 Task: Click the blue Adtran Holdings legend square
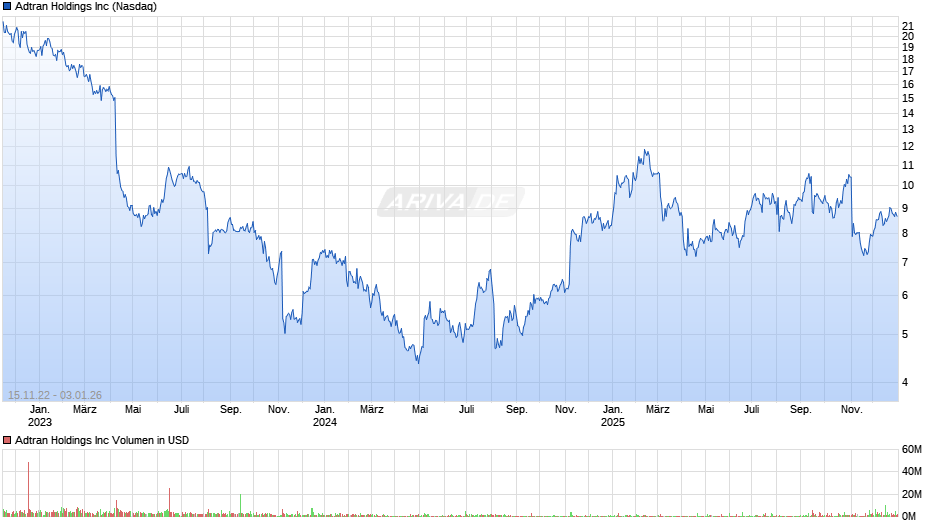tap(7, 7)
